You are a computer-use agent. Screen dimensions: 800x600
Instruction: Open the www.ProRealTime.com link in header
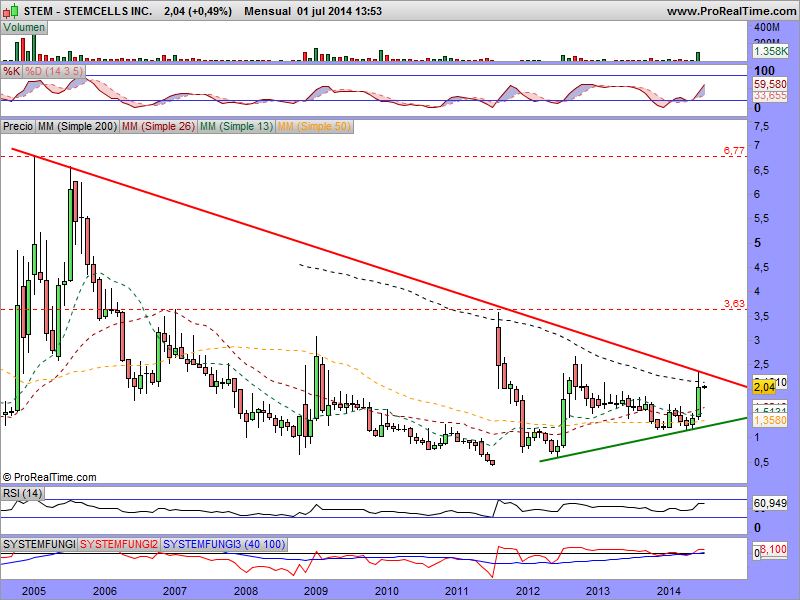733,11
